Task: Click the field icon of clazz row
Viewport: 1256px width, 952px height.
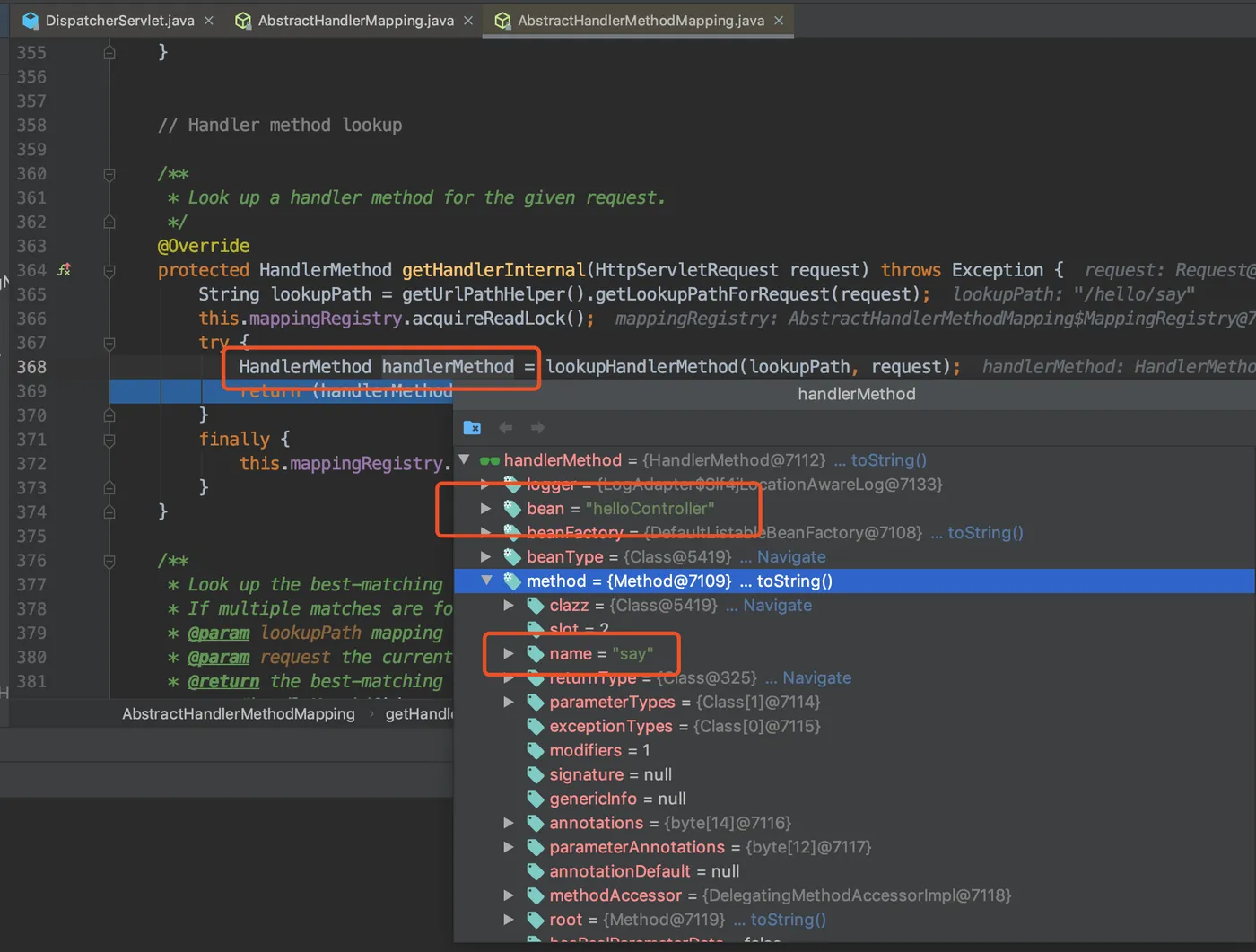Action: [536, 605]
